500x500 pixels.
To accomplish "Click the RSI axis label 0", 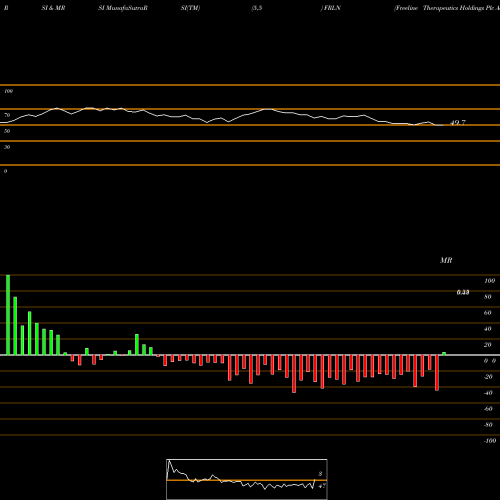I will click(x=6, y=171).
